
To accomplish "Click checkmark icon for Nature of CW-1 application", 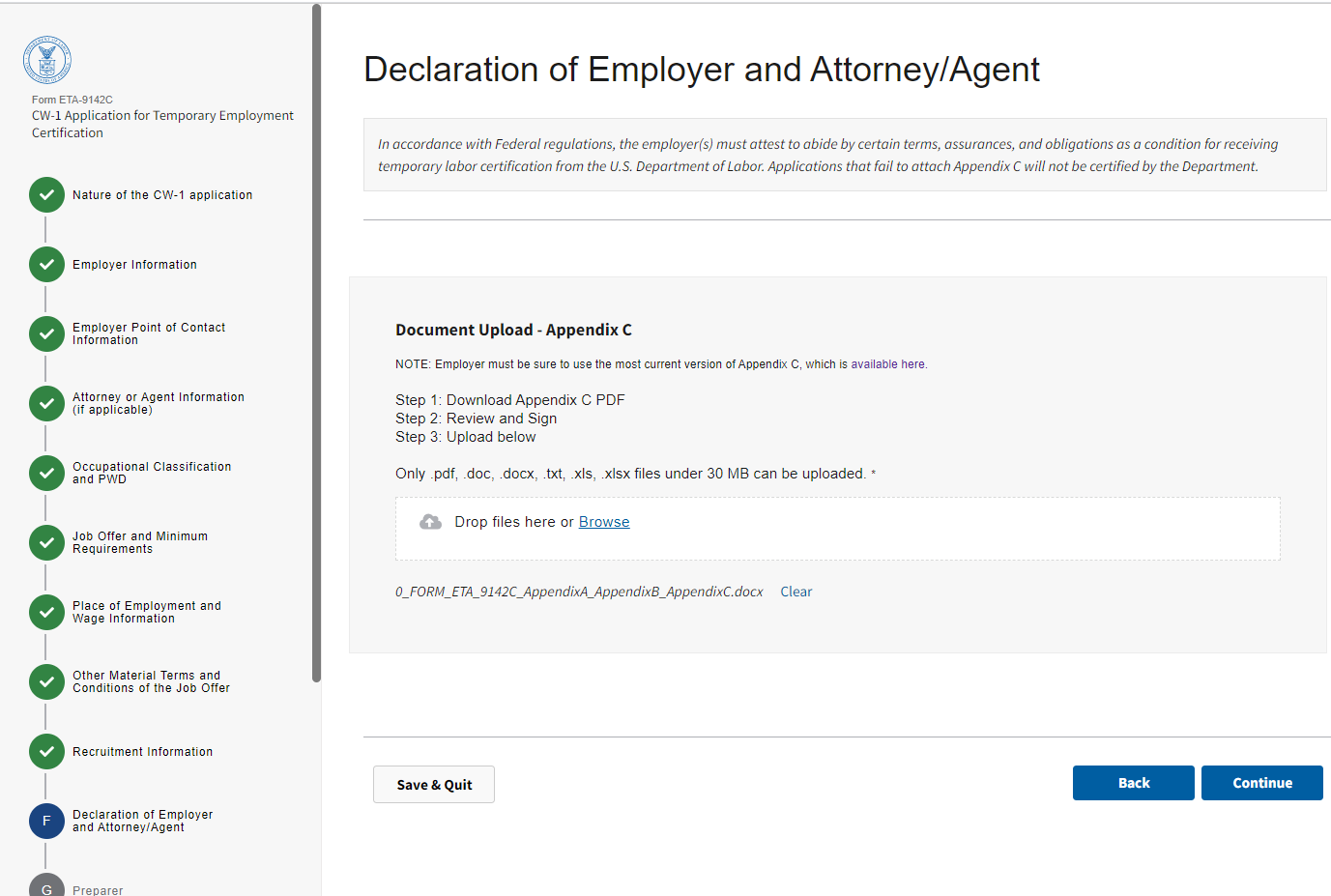I will pyautogui.click(x=46, y=195).
